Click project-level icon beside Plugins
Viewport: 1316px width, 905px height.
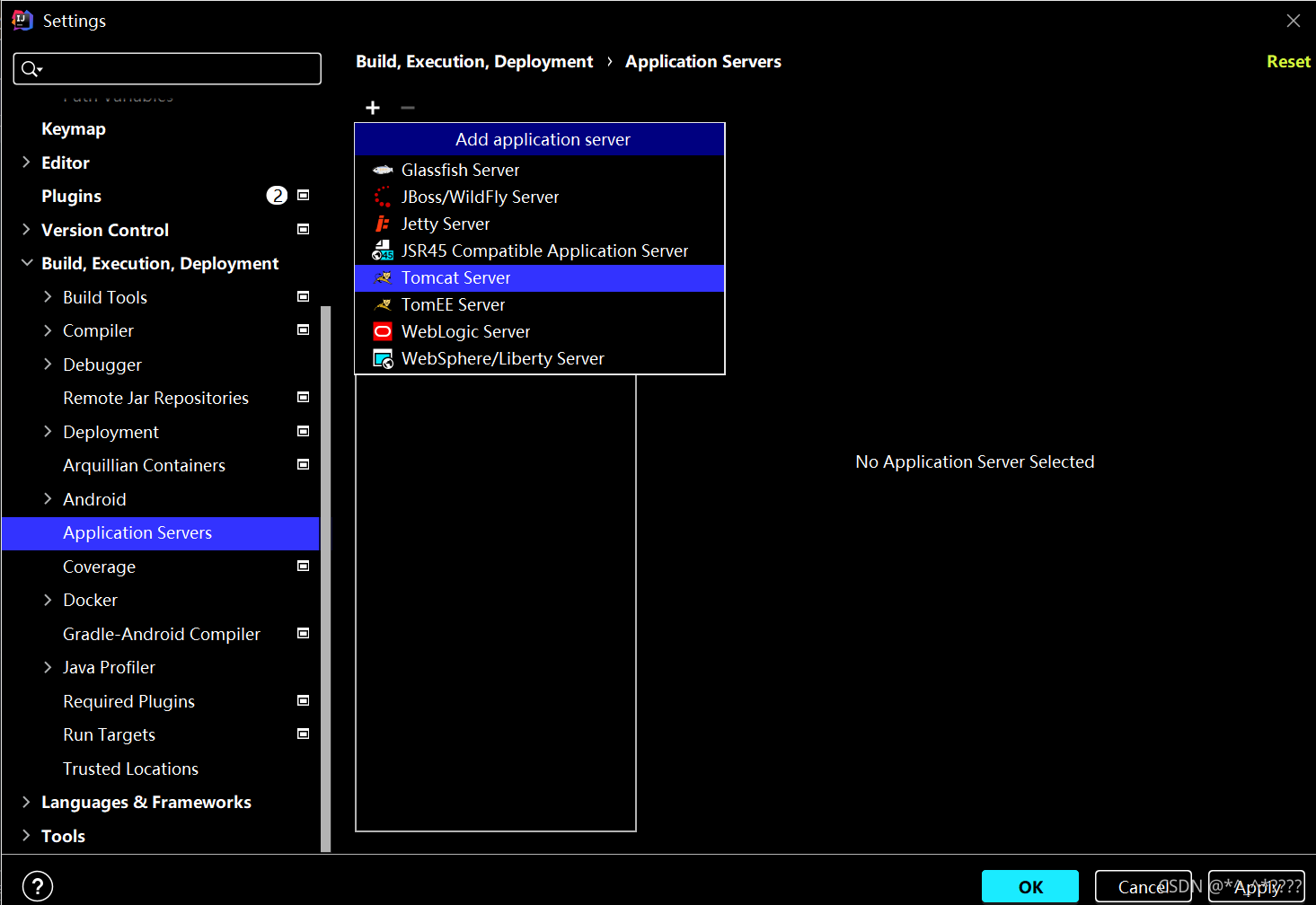click(304, 195)
